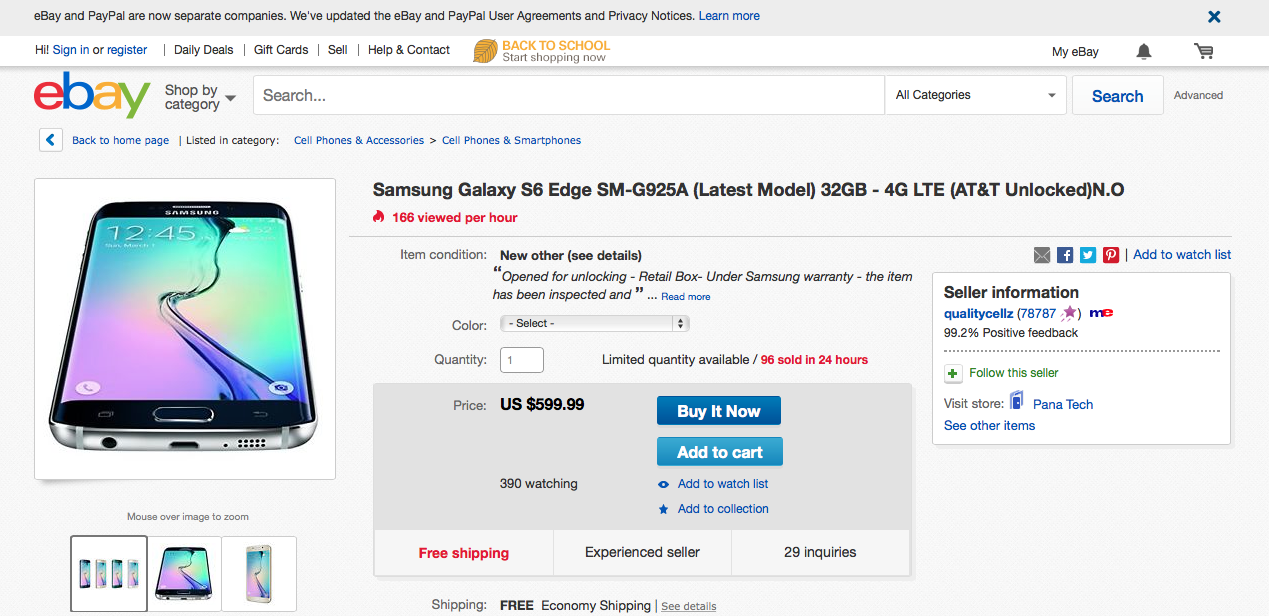Click the green Follow seller plus icon

tap(953, 373)
